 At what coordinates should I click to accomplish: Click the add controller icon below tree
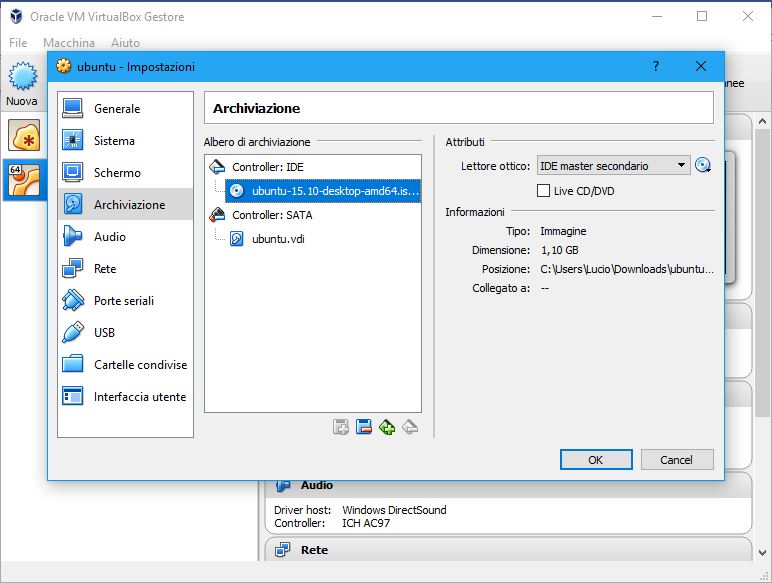340,427
